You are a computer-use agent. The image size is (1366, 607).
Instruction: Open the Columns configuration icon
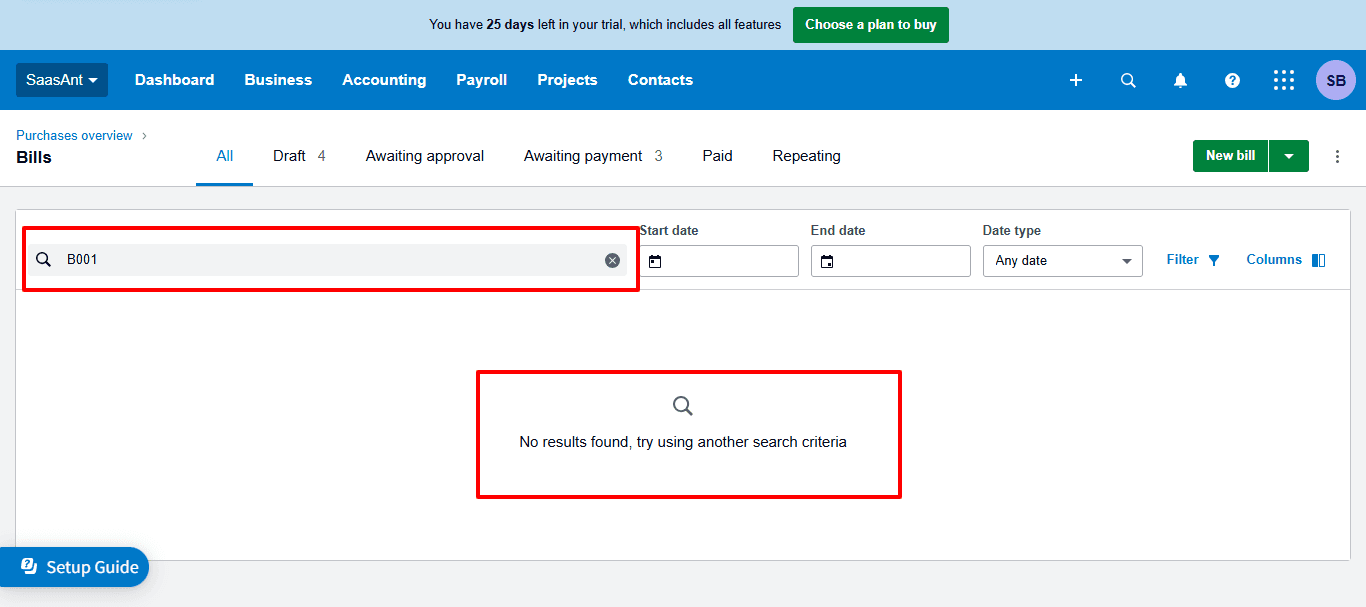pyautogui.click(x=1318, y=259)
